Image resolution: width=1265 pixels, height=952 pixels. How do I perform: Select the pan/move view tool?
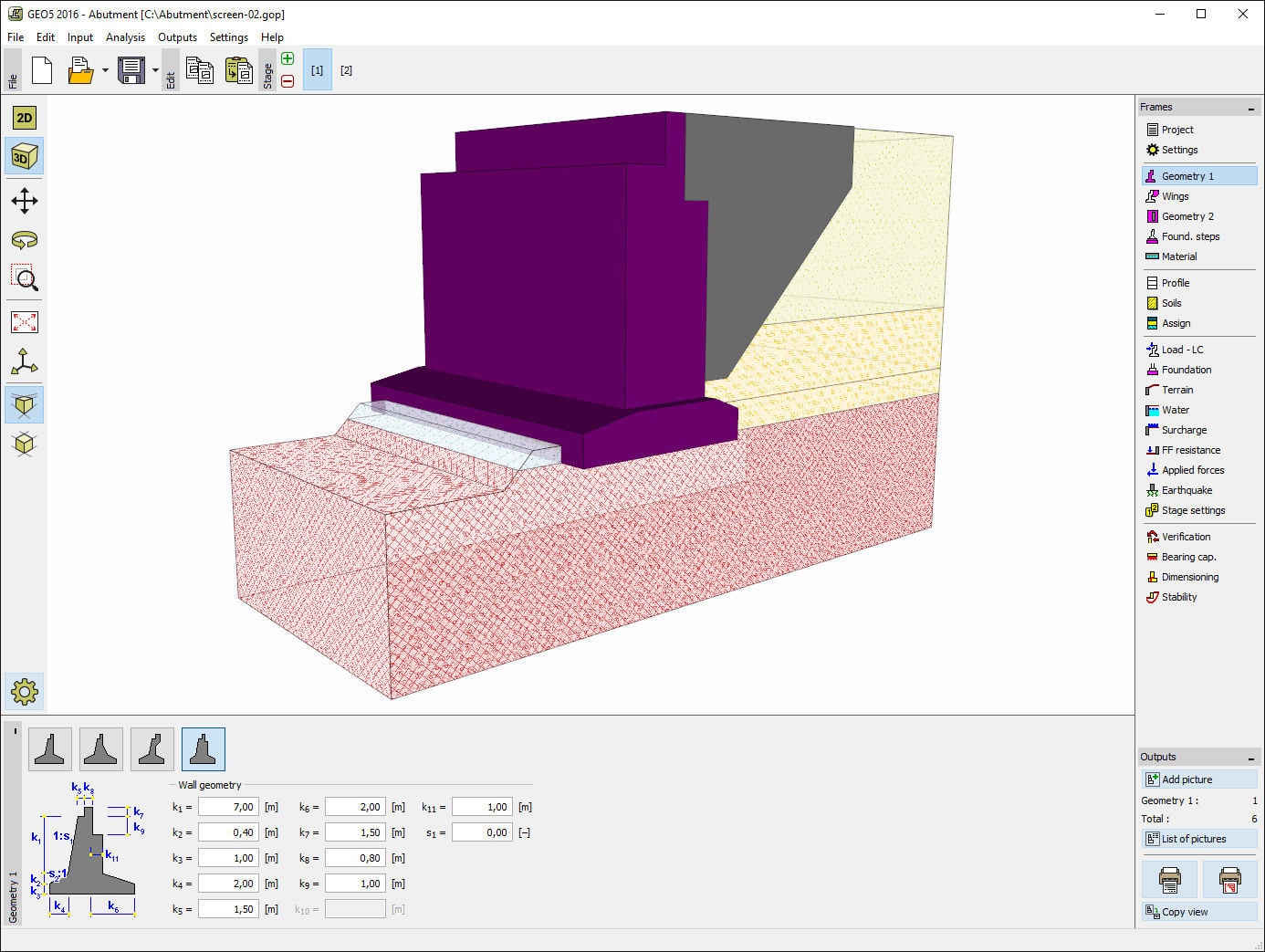(x=25, y=201)
